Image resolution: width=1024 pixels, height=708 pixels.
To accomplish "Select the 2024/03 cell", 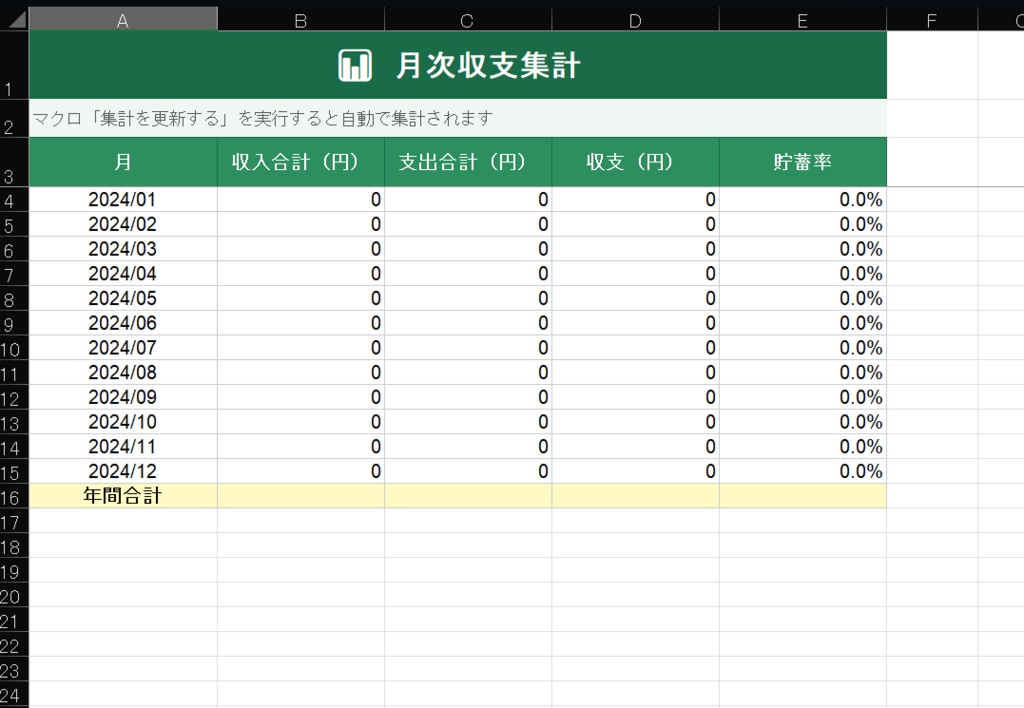I will [123, 249].
